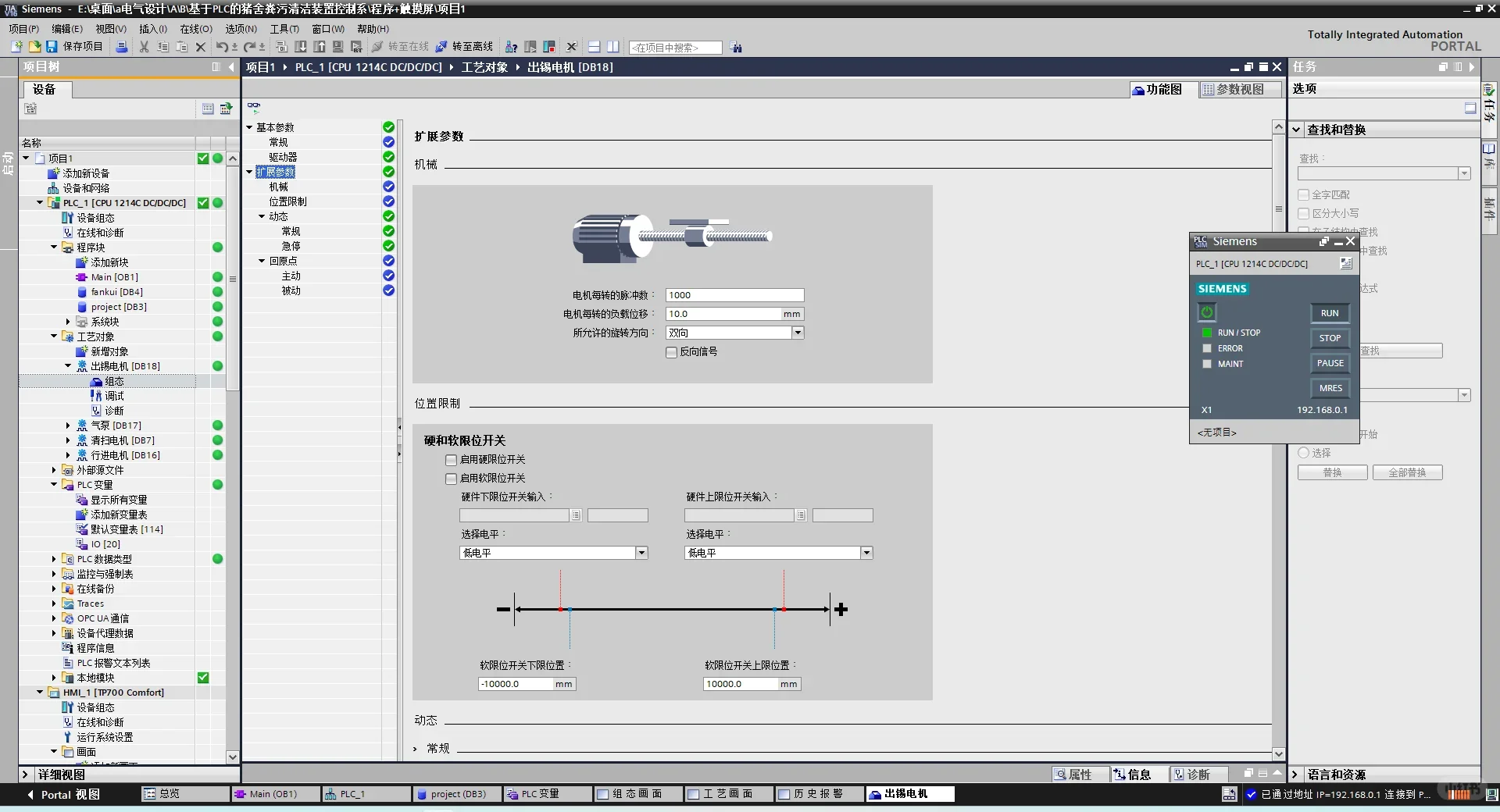Click the print toolbar icon
This screenshot has height=812, width=1500.
coord(122,47)
